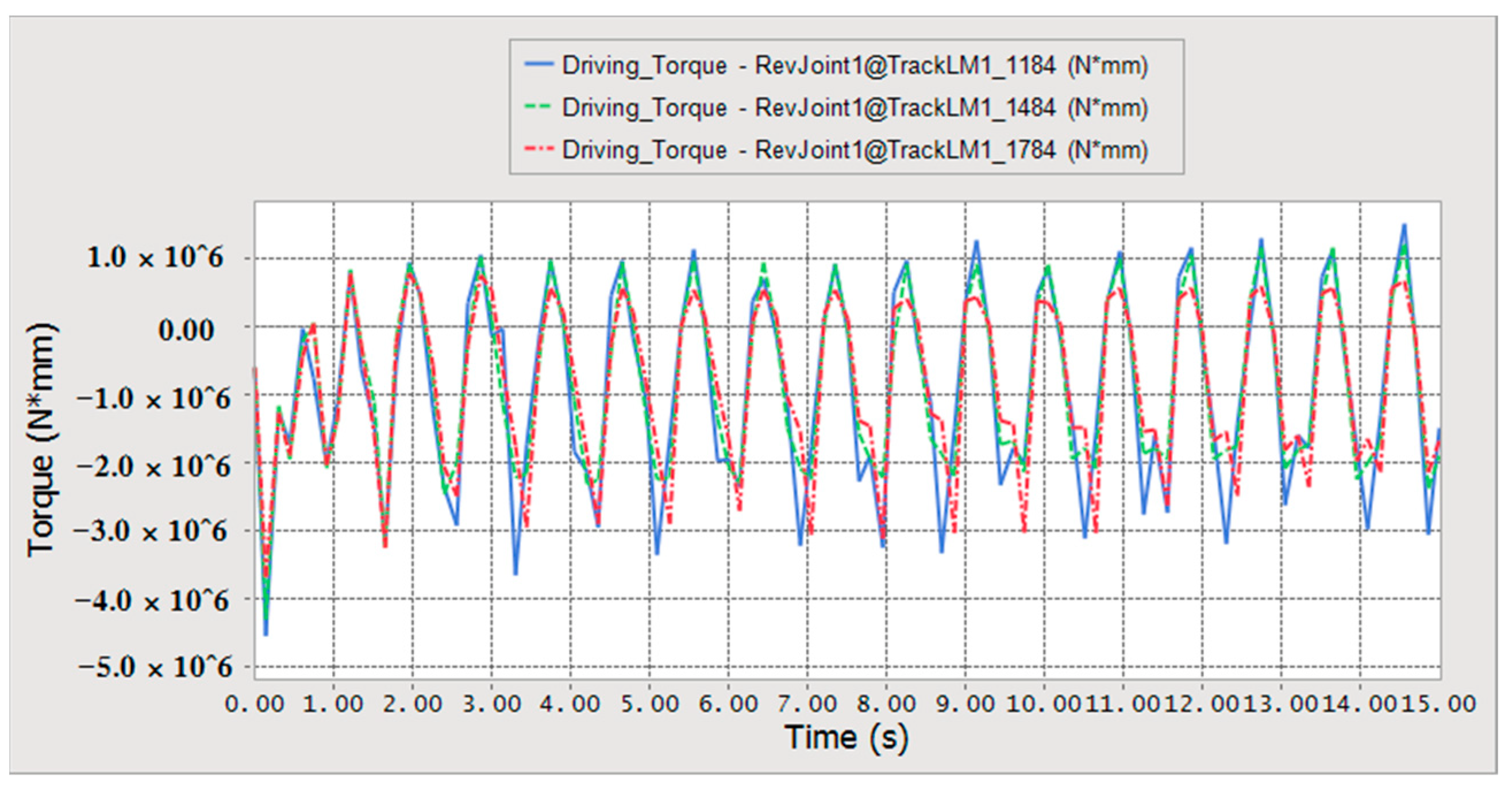This screenshot has height=794, width=1512.
Task: Click the Time (s) axis title
Action: pos(846,738)
